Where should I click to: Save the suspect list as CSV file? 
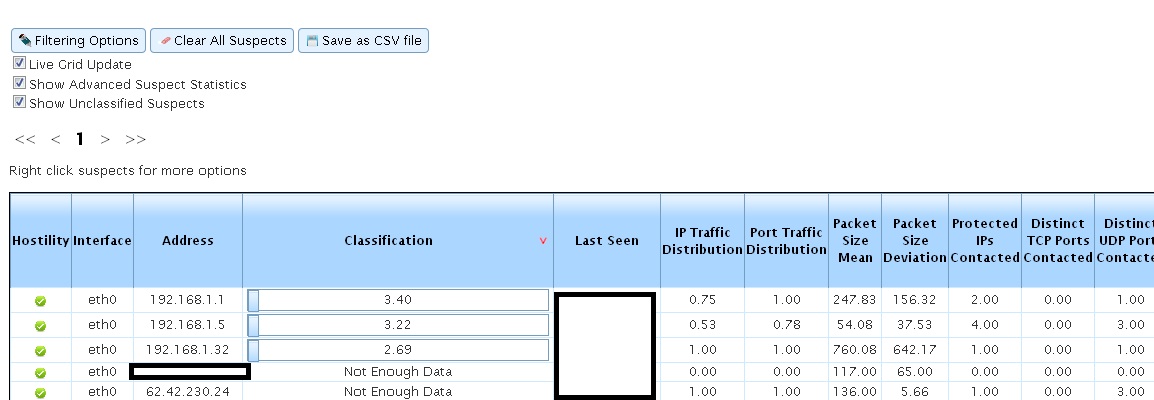click(364, 41)
